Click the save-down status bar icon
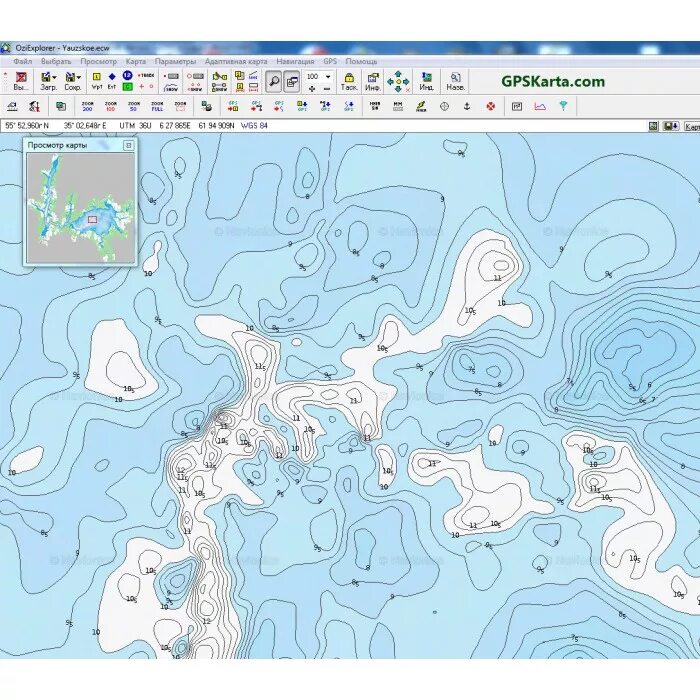The height and width of the screenshot is (700, 700). 671,126
